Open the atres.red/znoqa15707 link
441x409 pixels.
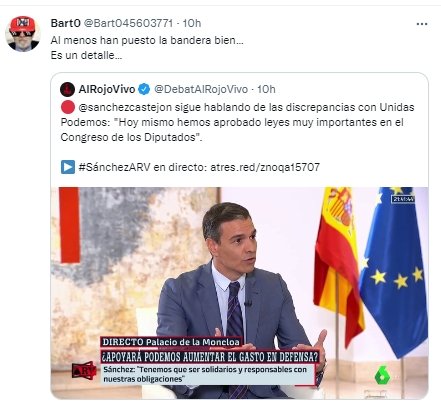[265, 167]
